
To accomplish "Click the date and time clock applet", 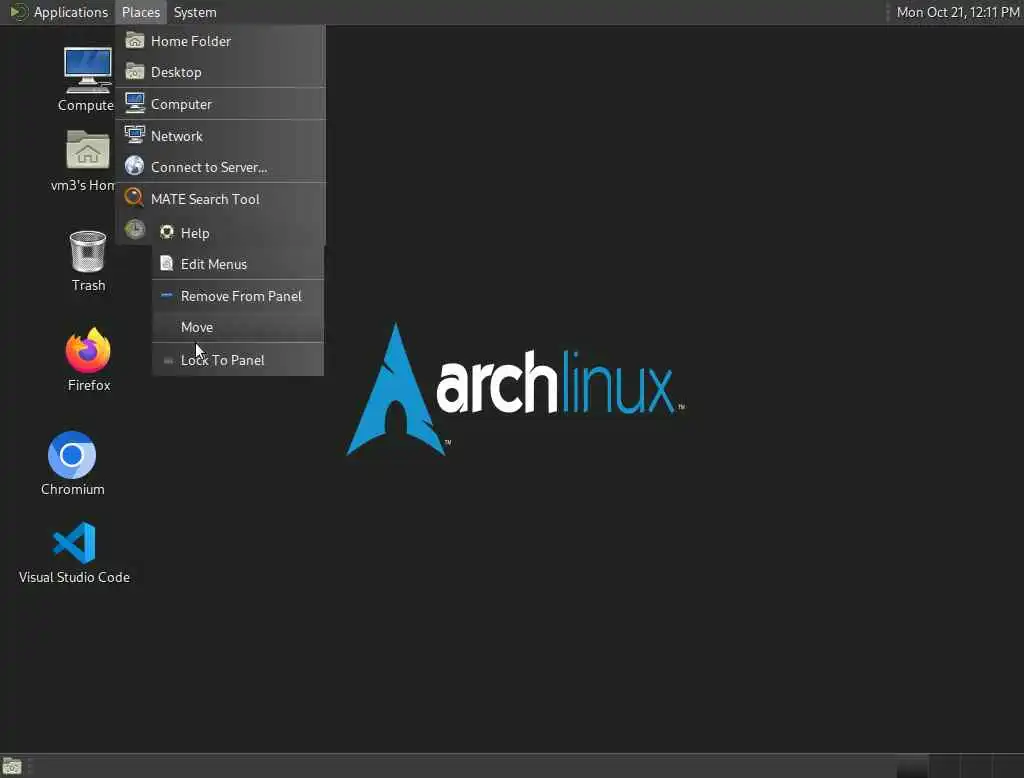I will click(x=957, y=12).
